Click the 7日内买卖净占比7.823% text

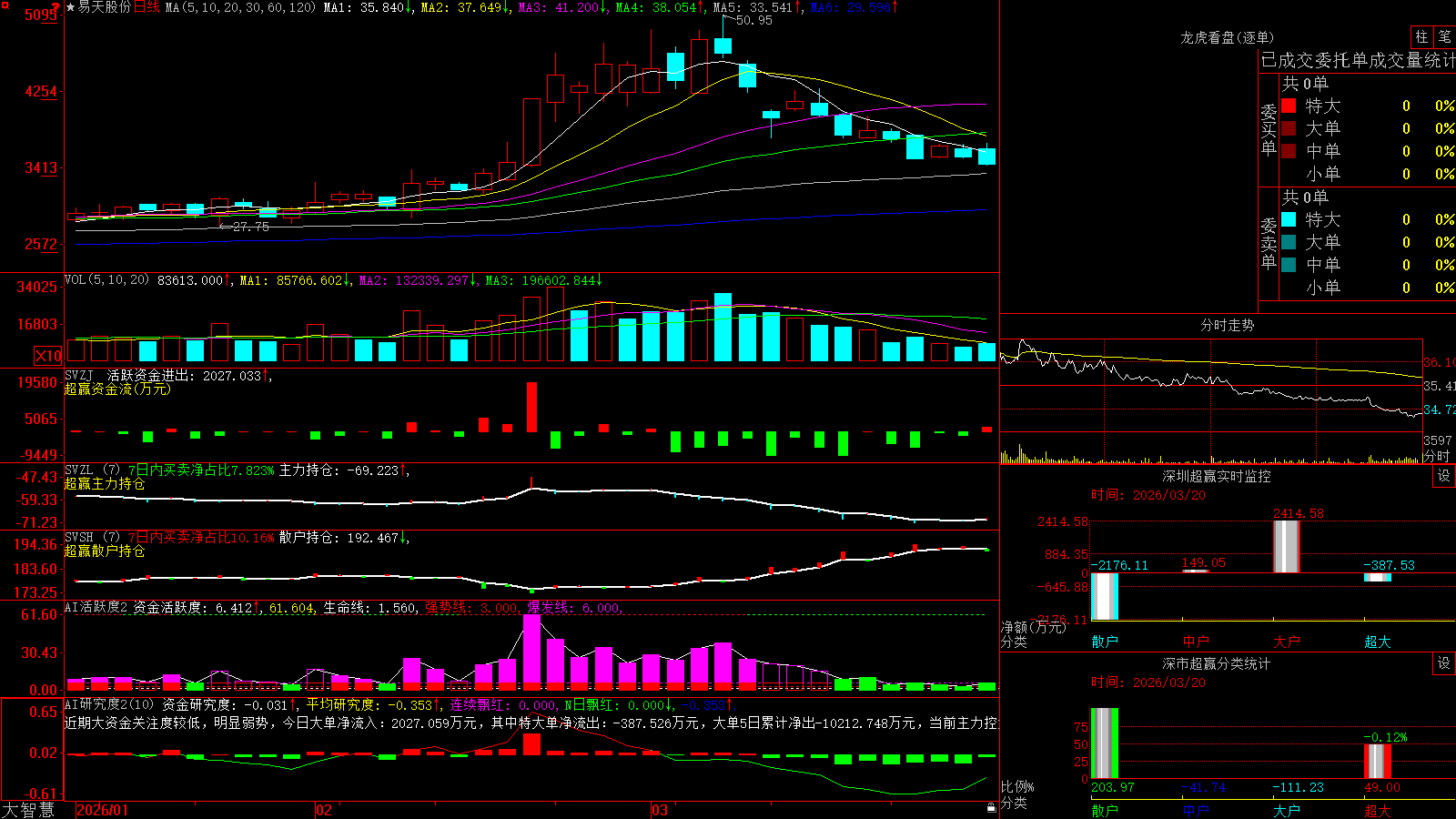pos(201,470)
